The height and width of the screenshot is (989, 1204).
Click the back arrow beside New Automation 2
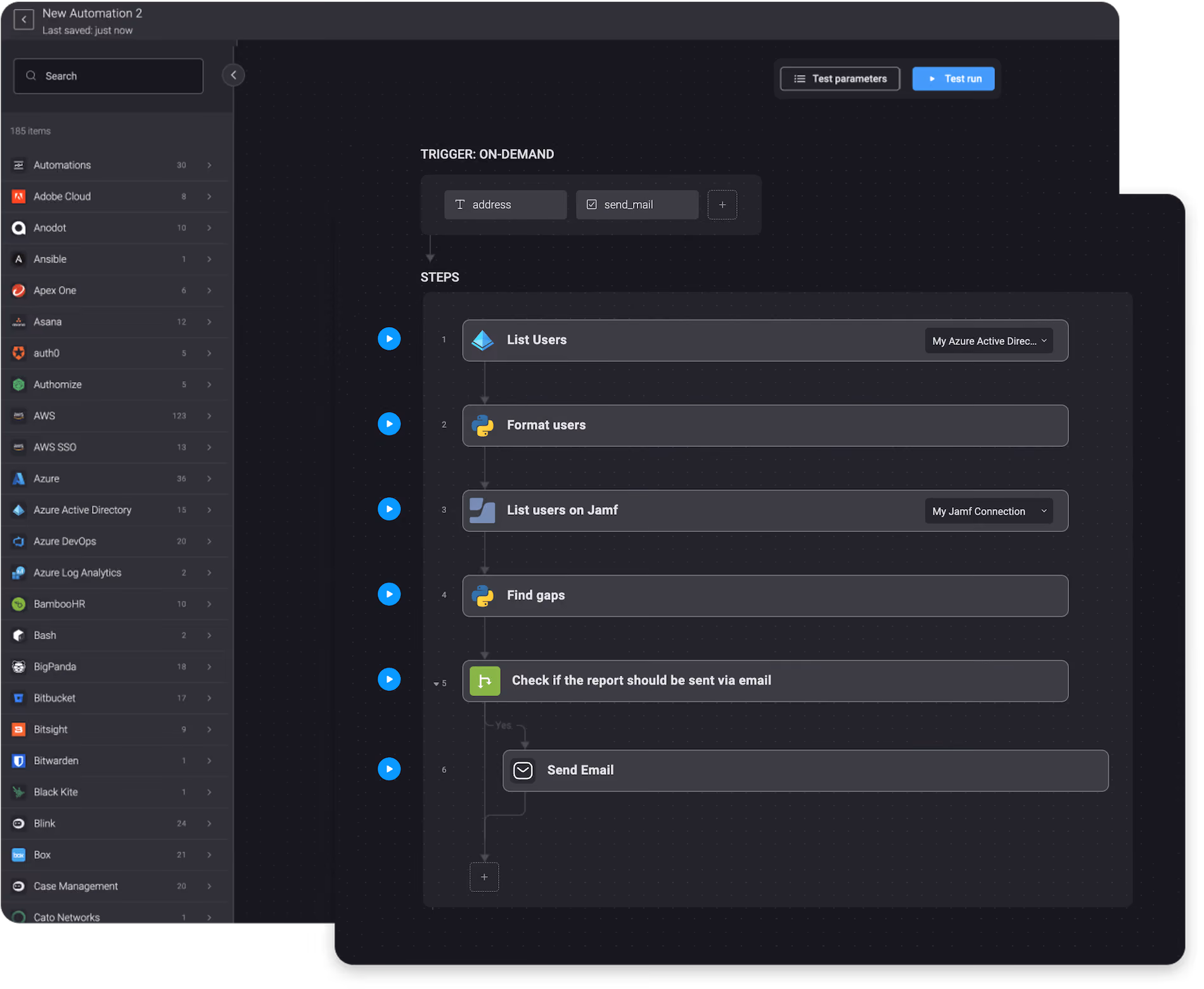[23, 20]
